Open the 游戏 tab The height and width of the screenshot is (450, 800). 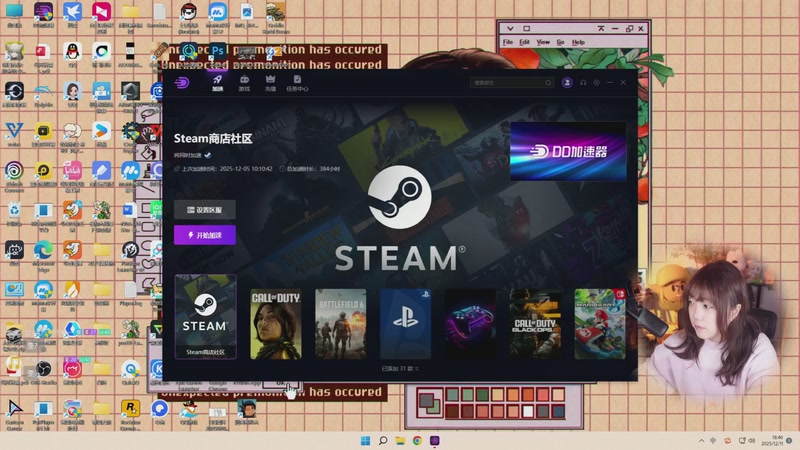click(244, 83)
